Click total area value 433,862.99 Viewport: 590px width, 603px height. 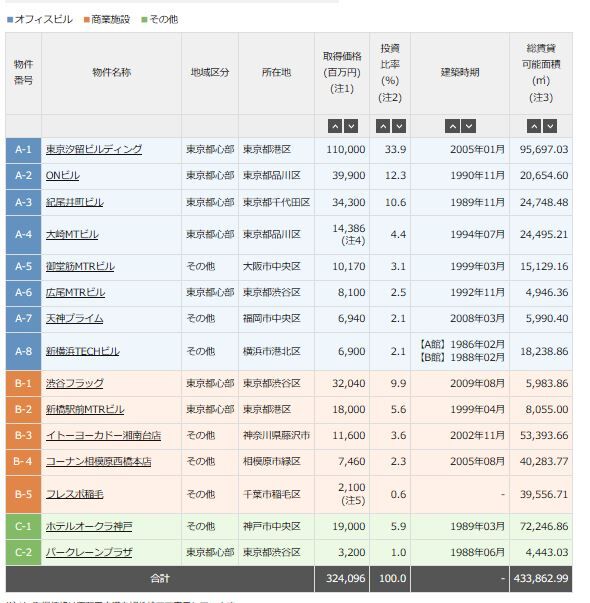541,578
